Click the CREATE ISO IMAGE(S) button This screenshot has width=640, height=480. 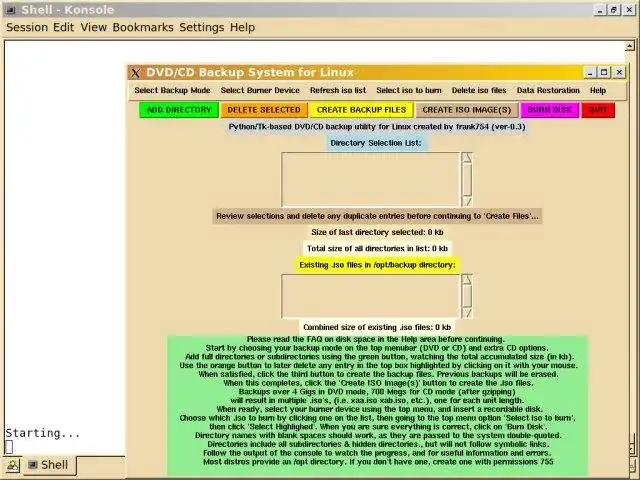coord(467,110)
